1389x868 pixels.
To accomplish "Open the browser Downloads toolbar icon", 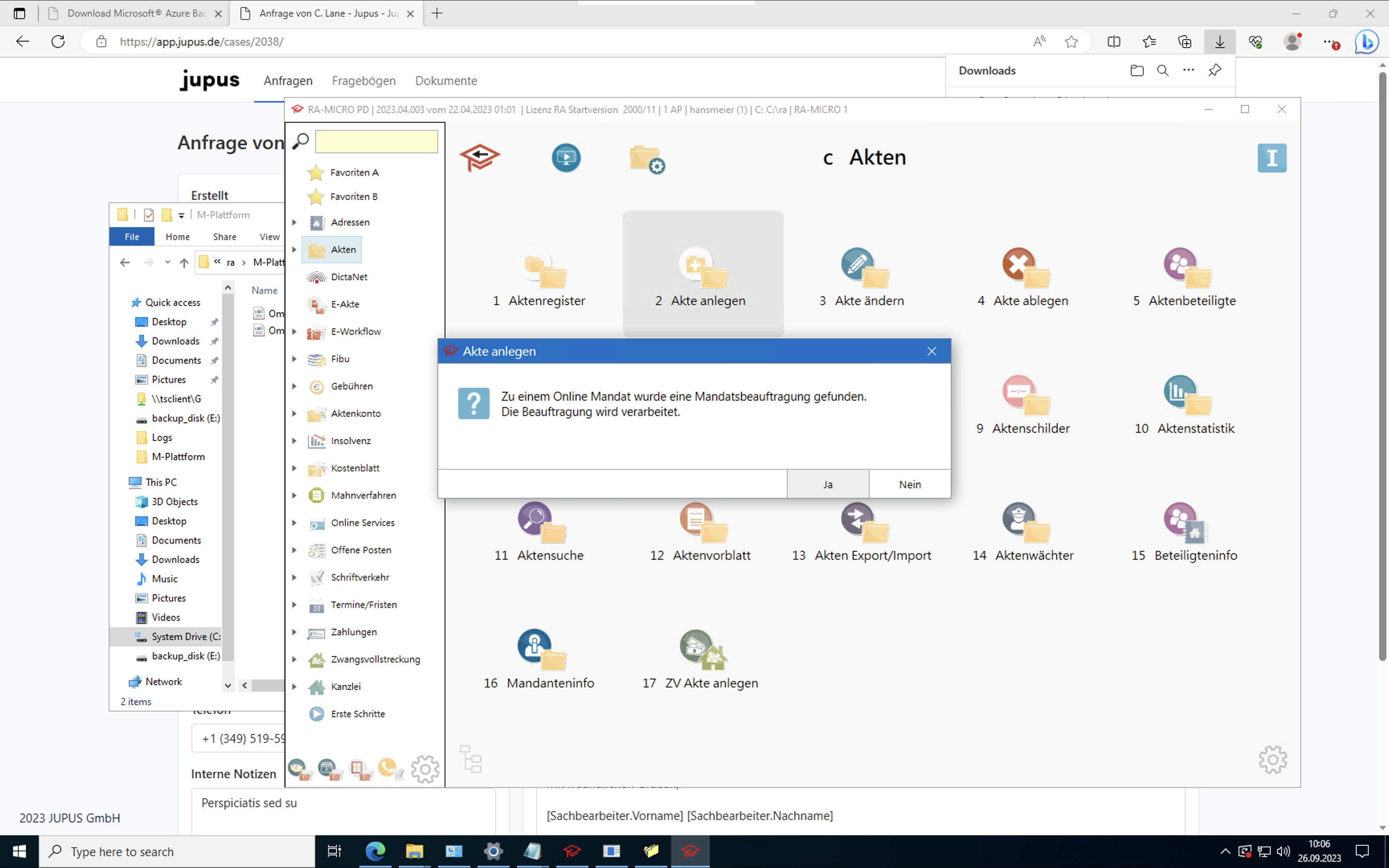I will click(1220, 41).
